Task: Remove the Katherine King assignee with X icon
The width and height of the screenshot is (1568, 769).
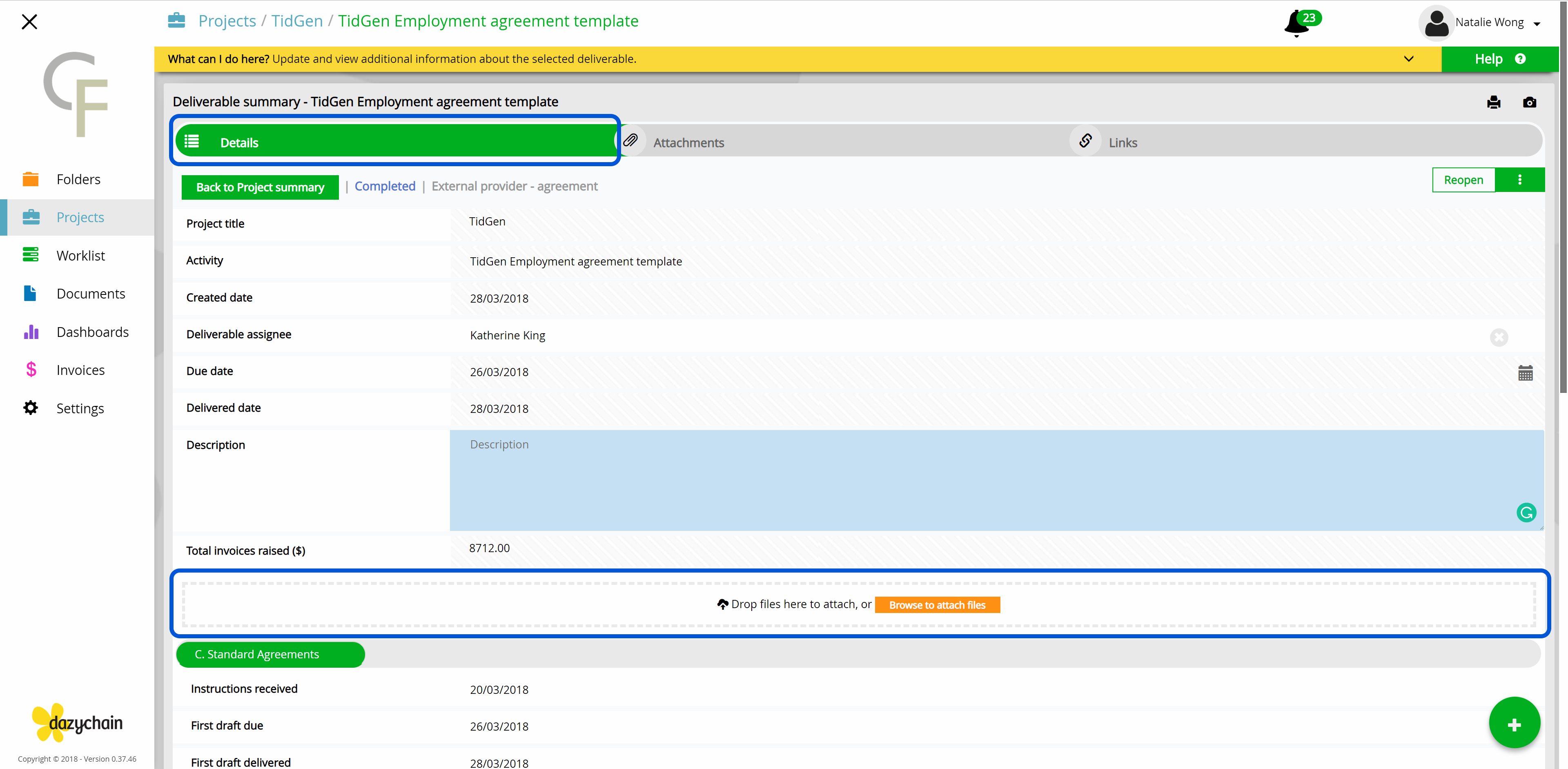Action: [1499, 337]
